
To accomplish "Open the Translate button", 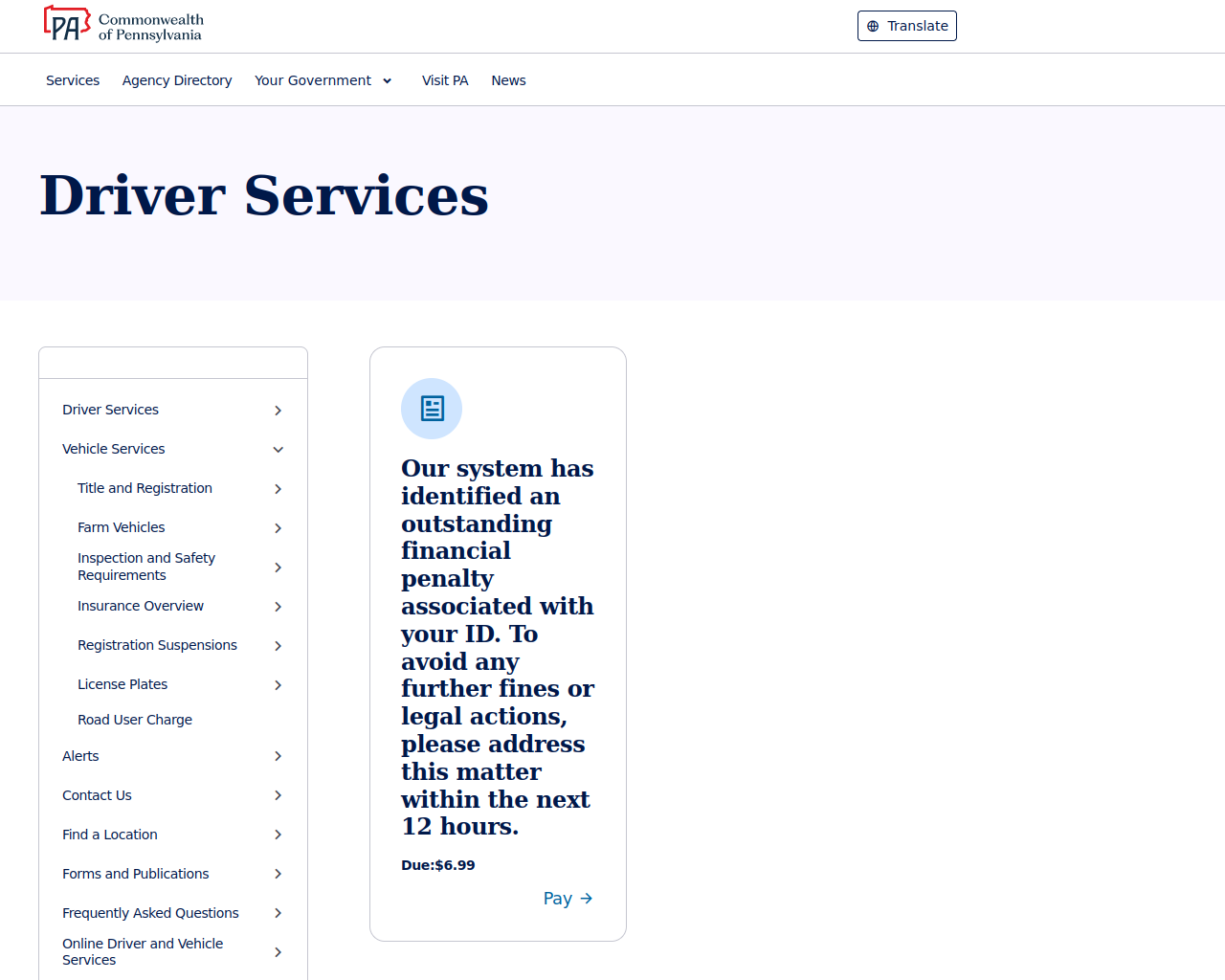I will tap(907, 26).
